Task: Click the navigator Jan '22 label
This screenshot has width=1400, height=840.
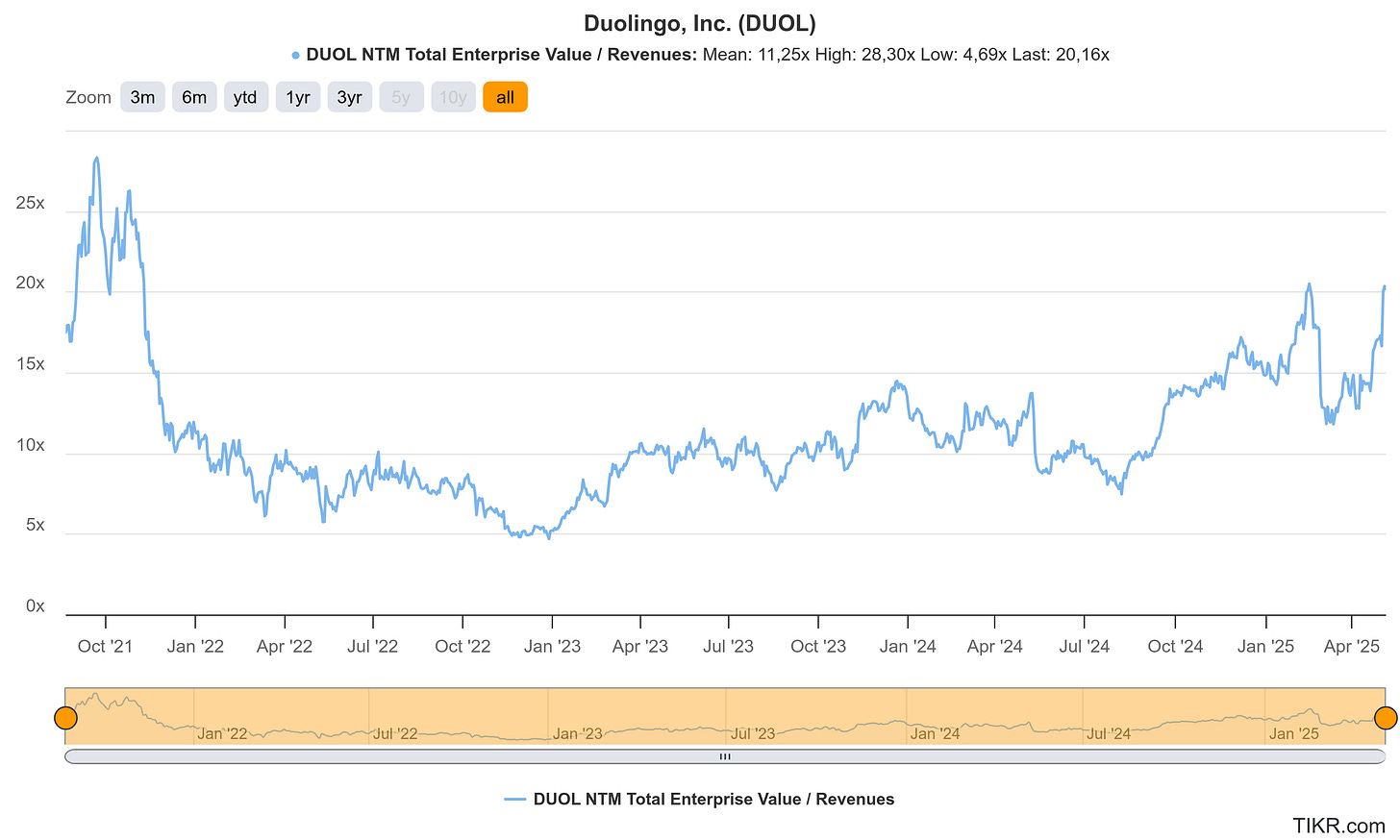Action: (222, 733)
